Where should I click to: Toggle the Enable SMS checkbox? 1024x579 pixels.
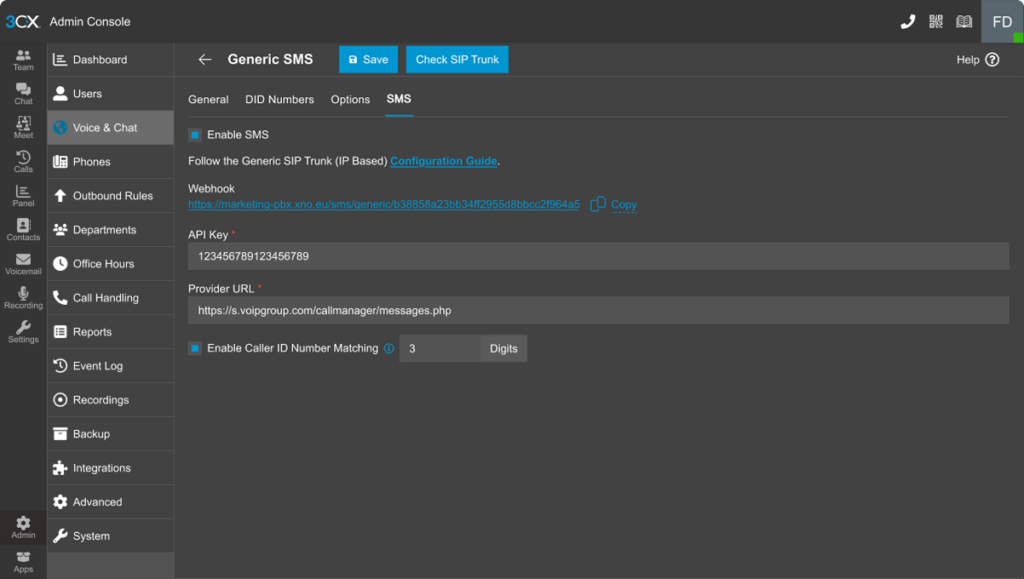195,135
